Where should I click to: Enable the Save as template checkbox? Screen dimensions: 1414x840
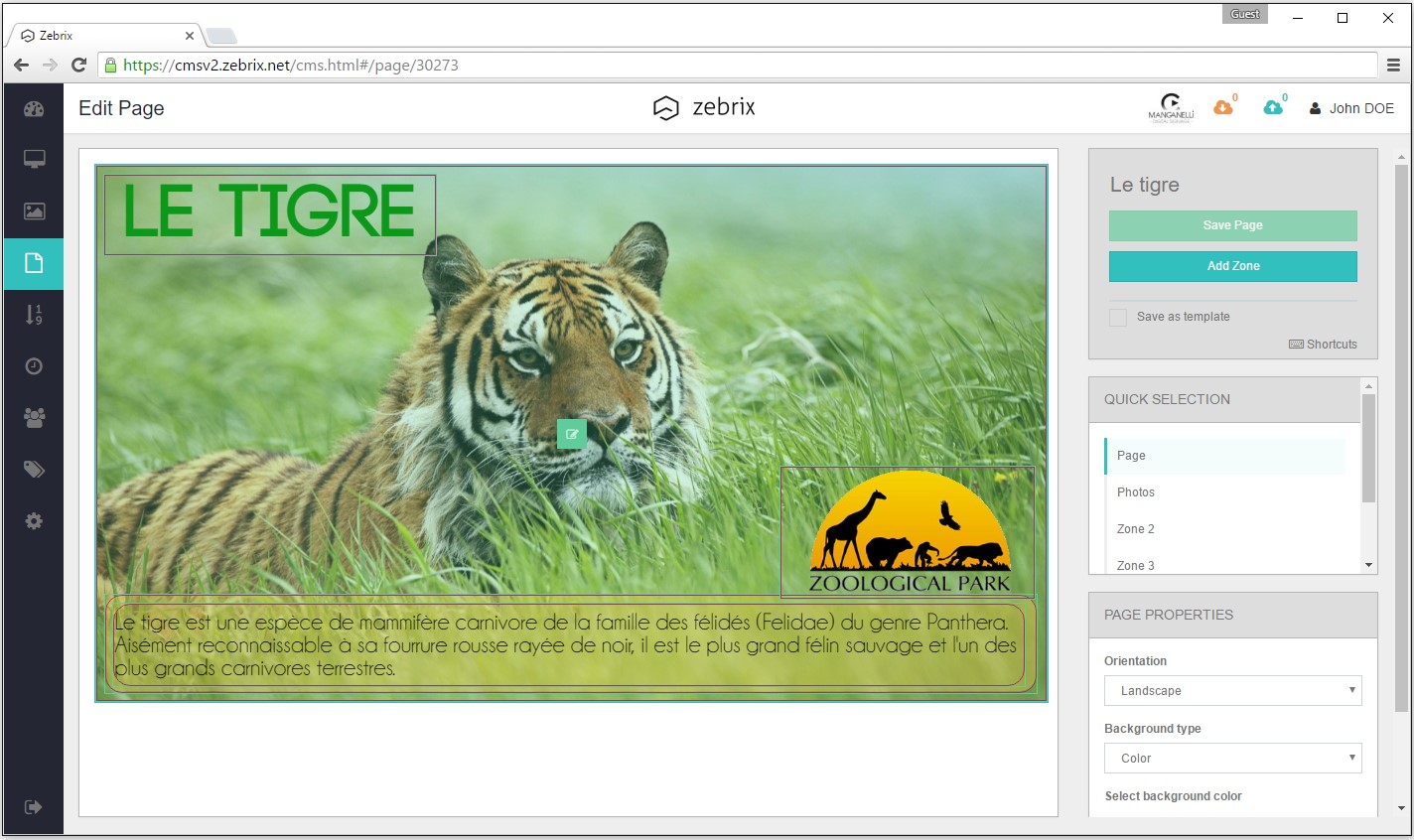pyautogui.click(x=1117, y=316)
